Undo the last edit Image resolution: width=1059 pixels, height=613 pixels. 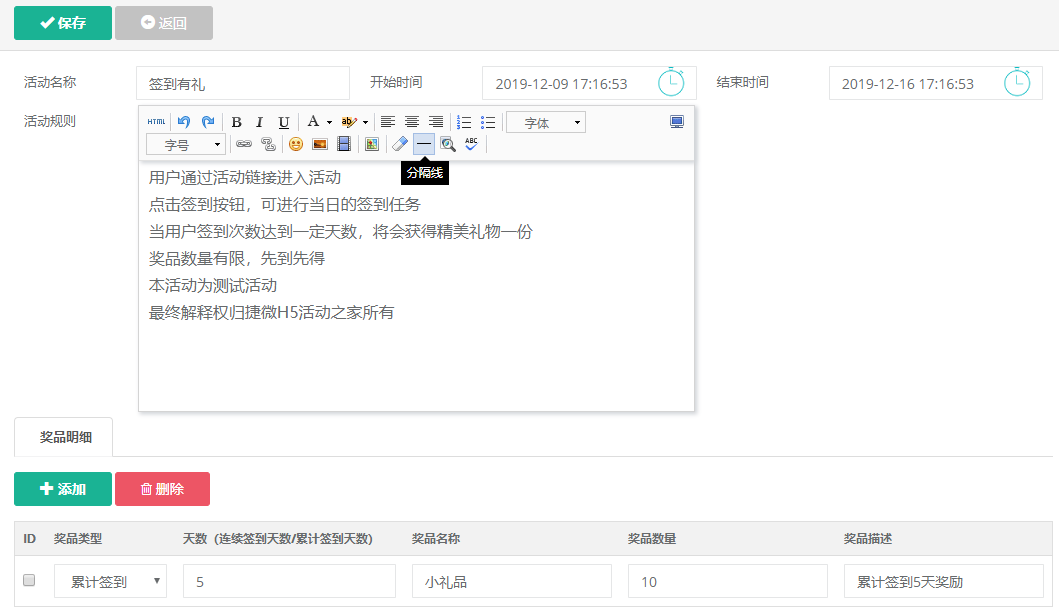(x=184, y=122)
